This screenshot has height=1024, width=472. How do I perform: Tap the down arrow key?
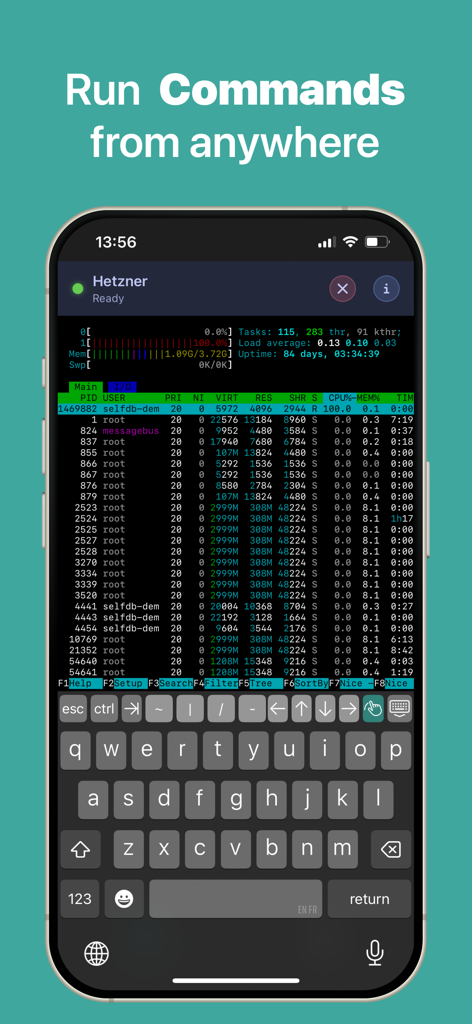tap(325, 709)
